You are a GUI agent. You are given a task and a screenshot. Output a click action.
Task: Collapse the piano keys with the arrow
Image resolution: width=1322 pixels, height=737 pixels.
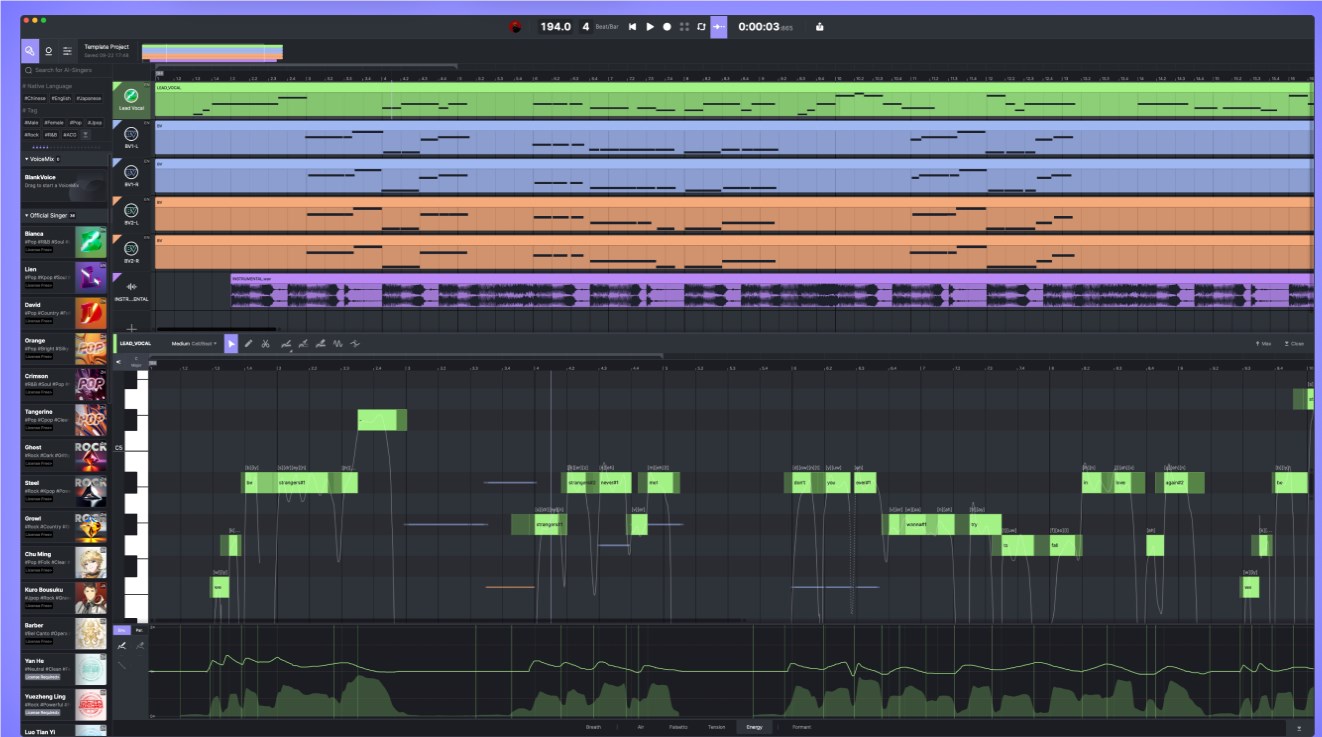pos(119,362)
